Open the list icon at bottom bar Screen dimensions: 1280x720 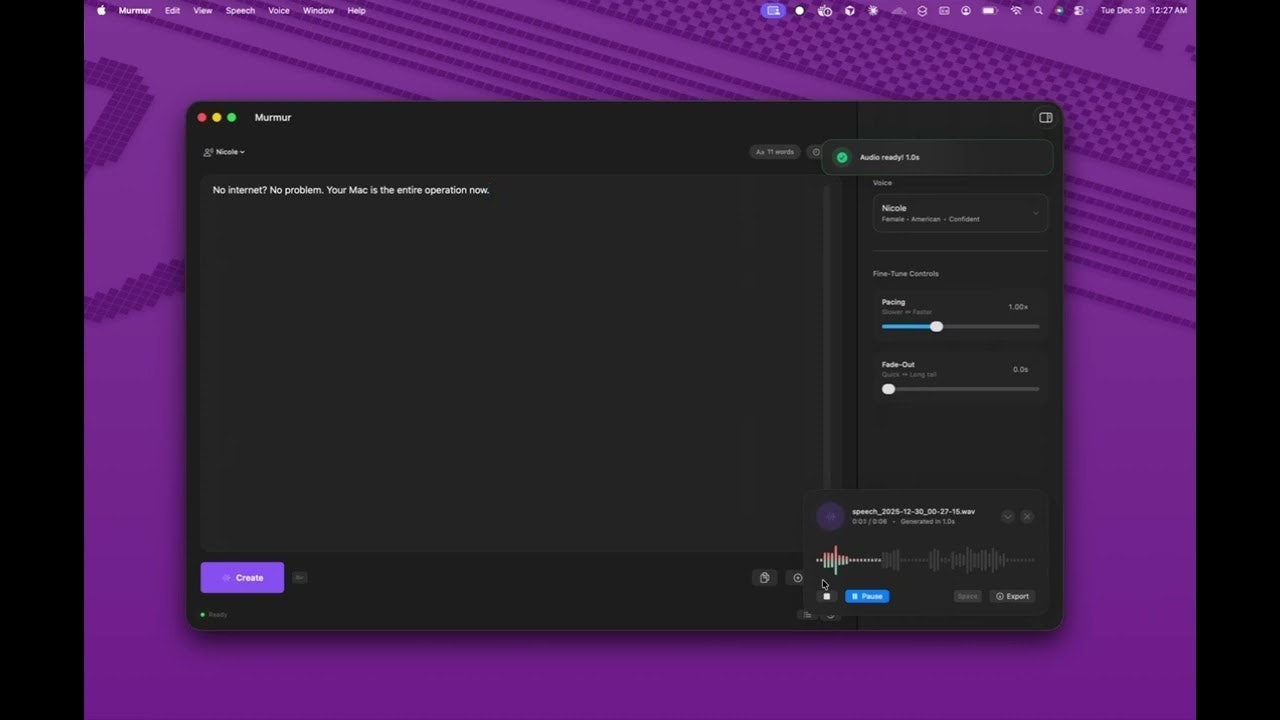pos(806,614)
